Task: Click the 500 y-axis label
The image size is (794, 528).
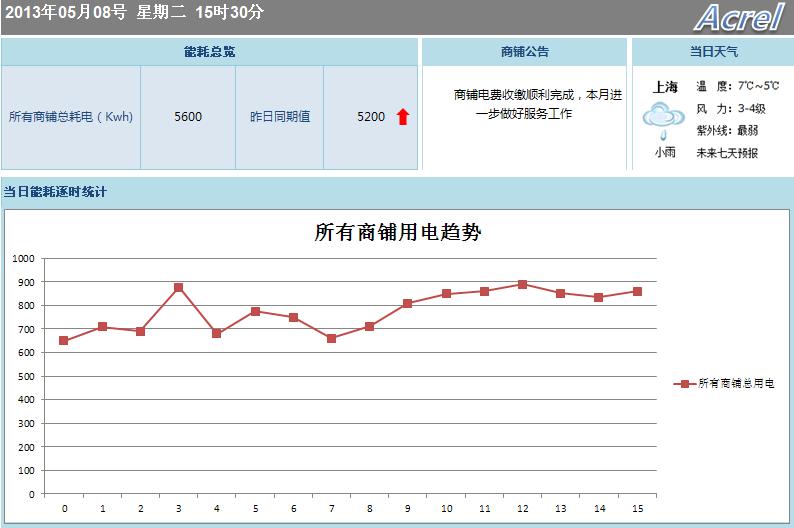Action: pos(26,377)
